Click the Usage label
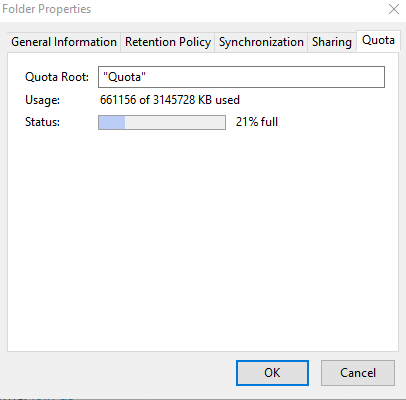 [x=42, y=100]
